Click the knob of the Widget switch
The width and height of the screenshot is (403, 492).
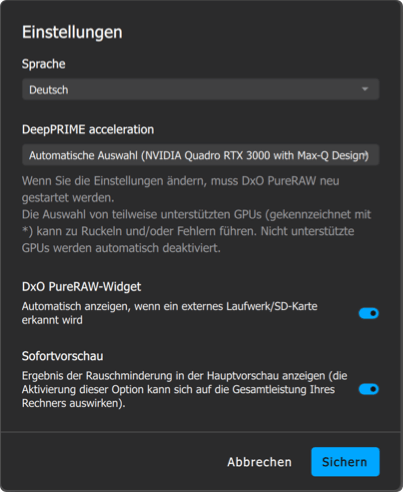pos(373,313)
